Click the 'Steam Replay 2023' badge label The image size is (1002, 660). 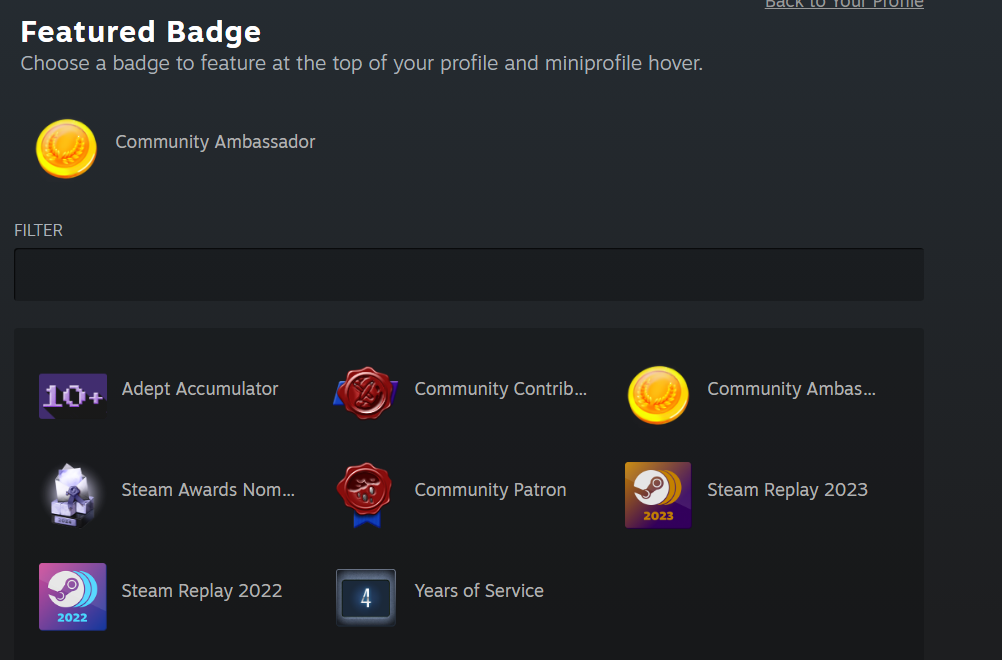click(x=787, y=490)
